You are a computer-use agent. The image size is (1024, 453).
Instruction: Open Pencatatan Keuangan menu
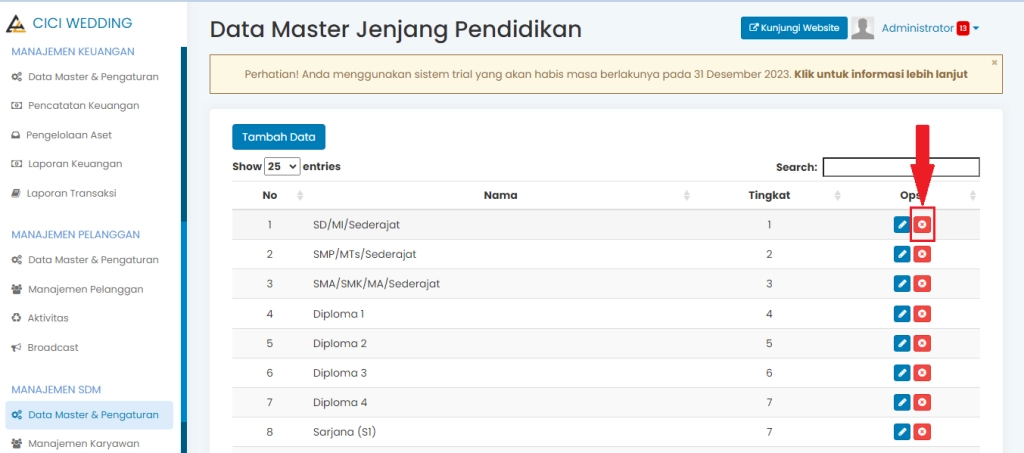click(76, 105)
